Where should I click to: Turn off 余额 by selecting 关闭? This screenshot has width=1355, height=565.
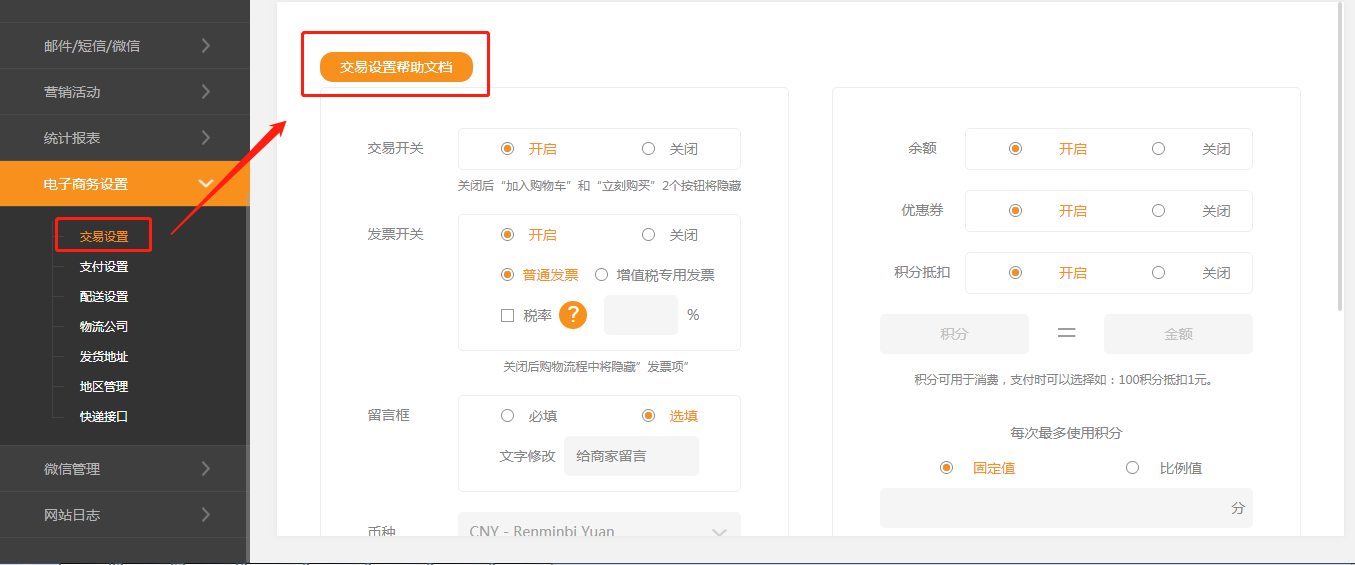(x=1158, y=149)
